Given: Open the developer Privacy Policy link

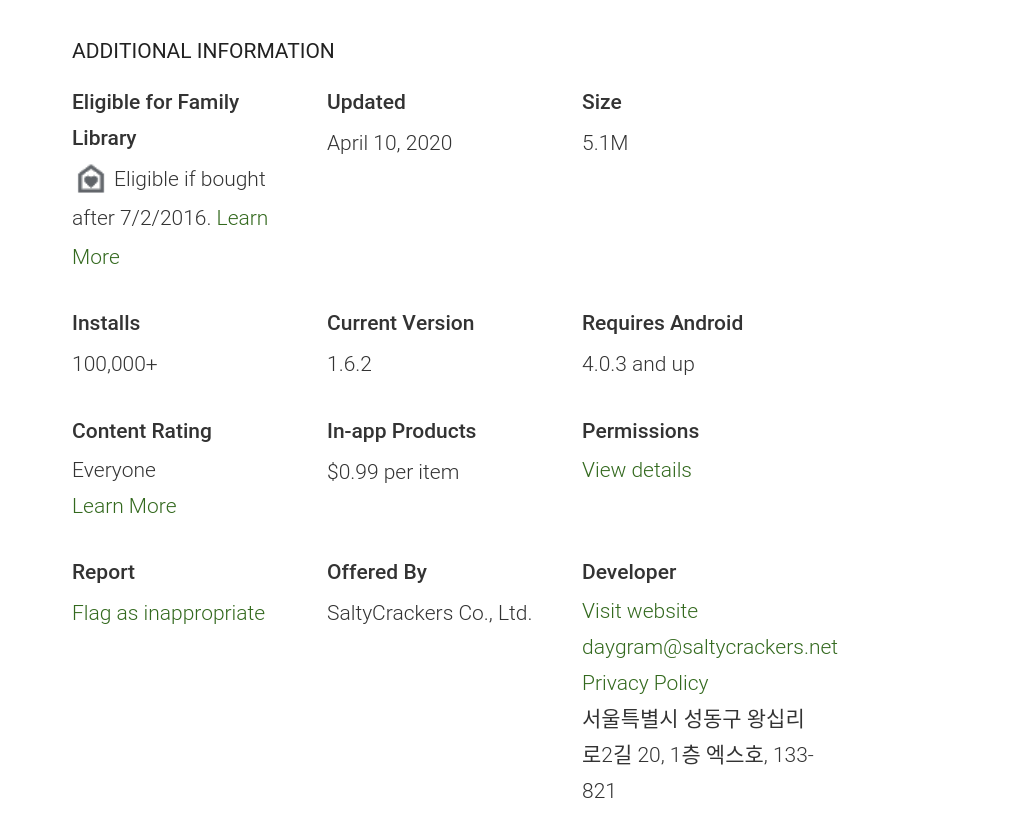Looking at the screenshot, I should click(645, 683).
